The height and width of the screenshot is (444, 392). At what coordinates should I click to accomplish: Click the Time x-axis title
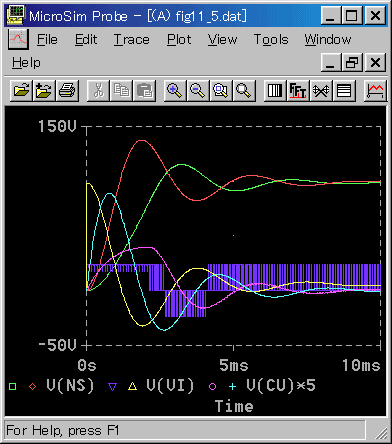[x=234, y=406]
